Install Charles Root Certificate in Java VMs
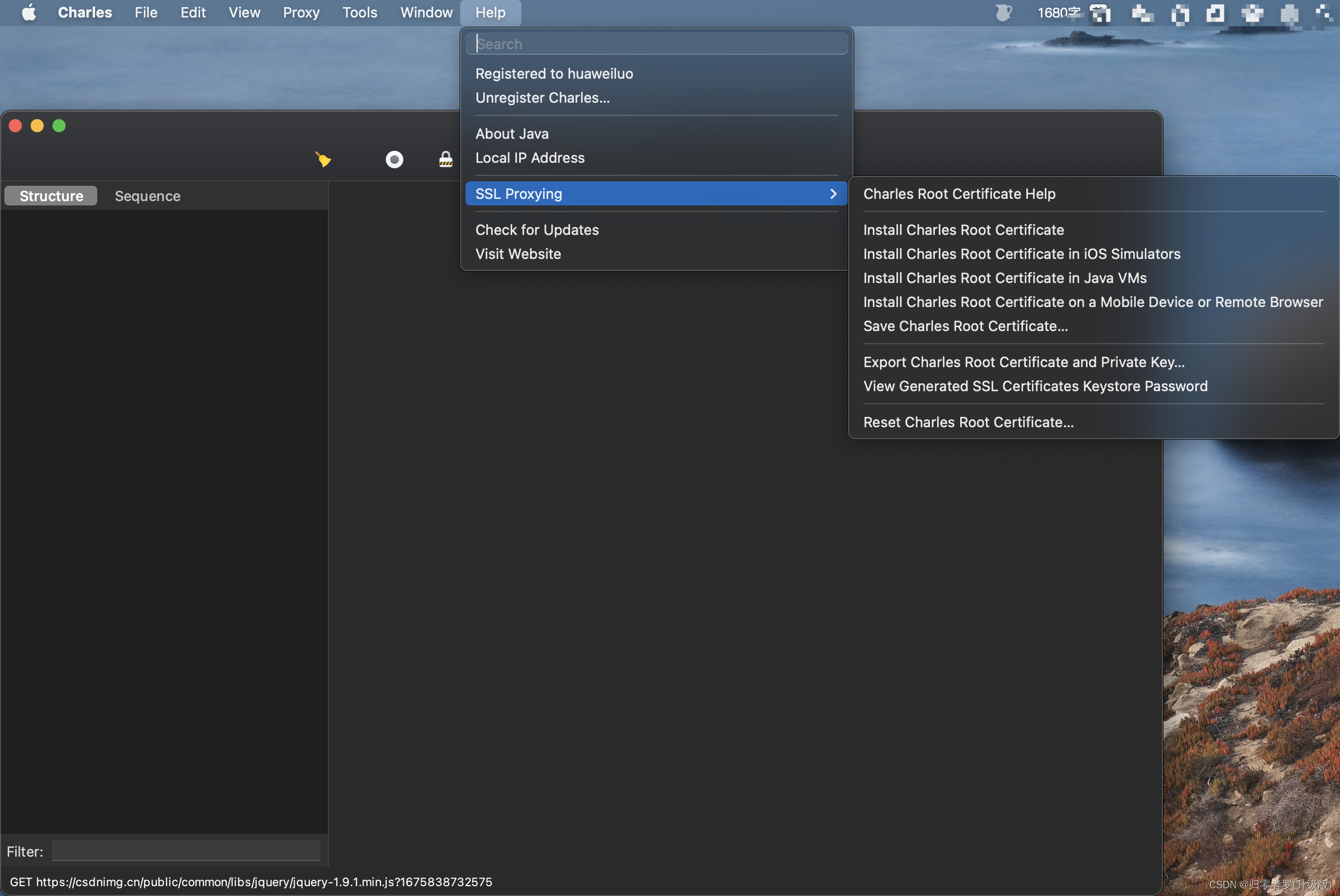The image size is (1340, 896). [x=1094, y=278]
